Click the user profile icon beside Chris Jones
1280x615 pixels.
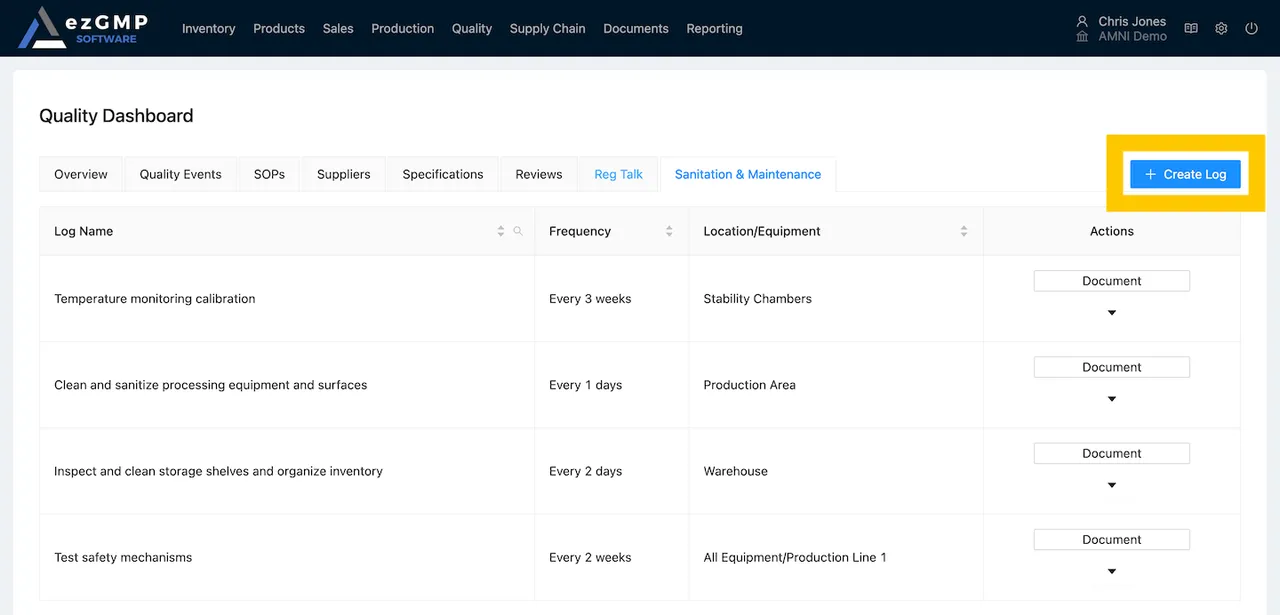click(1082, 21)
